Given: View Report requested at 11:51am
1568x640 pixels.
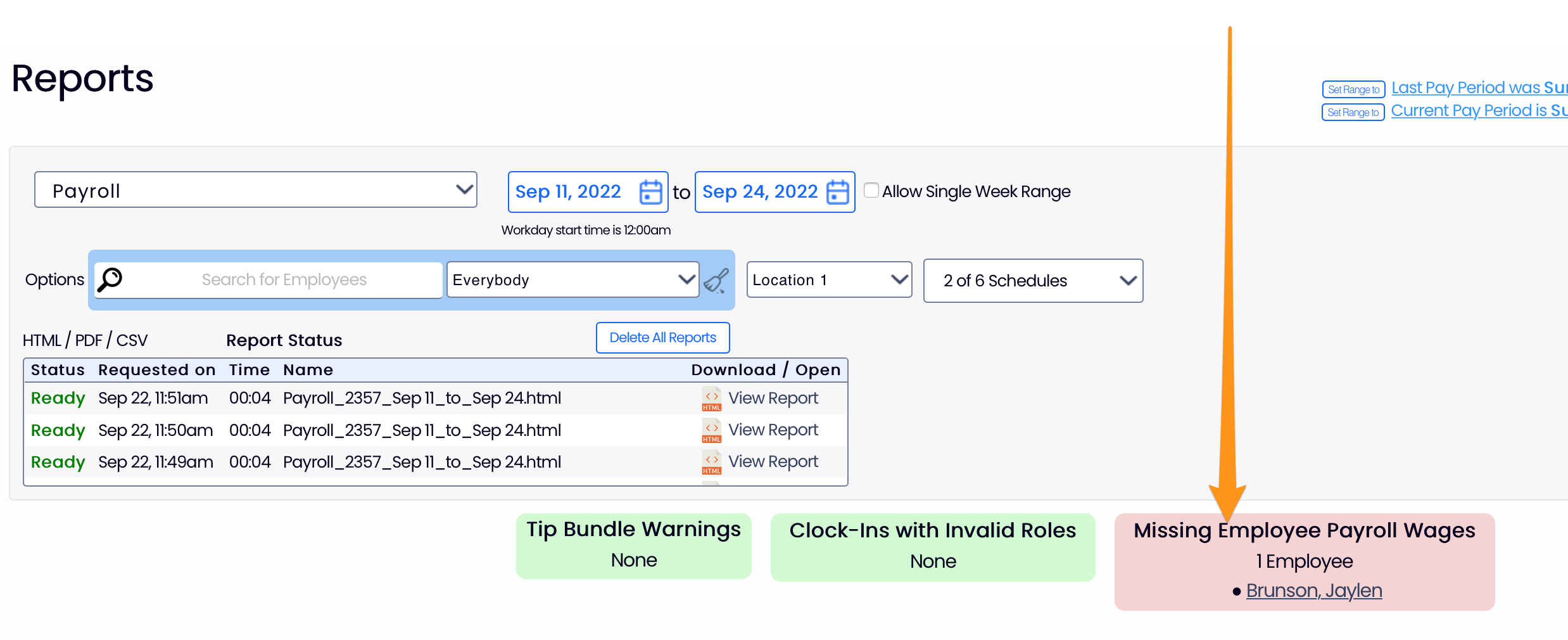Looking at the screenshot, I should (x=773, y=399).
